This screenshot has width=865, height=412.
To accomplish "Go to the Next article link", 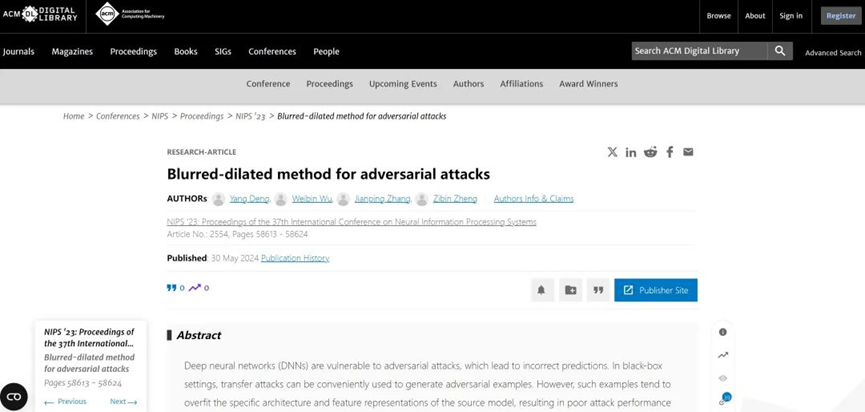I will tap(123, 402).
